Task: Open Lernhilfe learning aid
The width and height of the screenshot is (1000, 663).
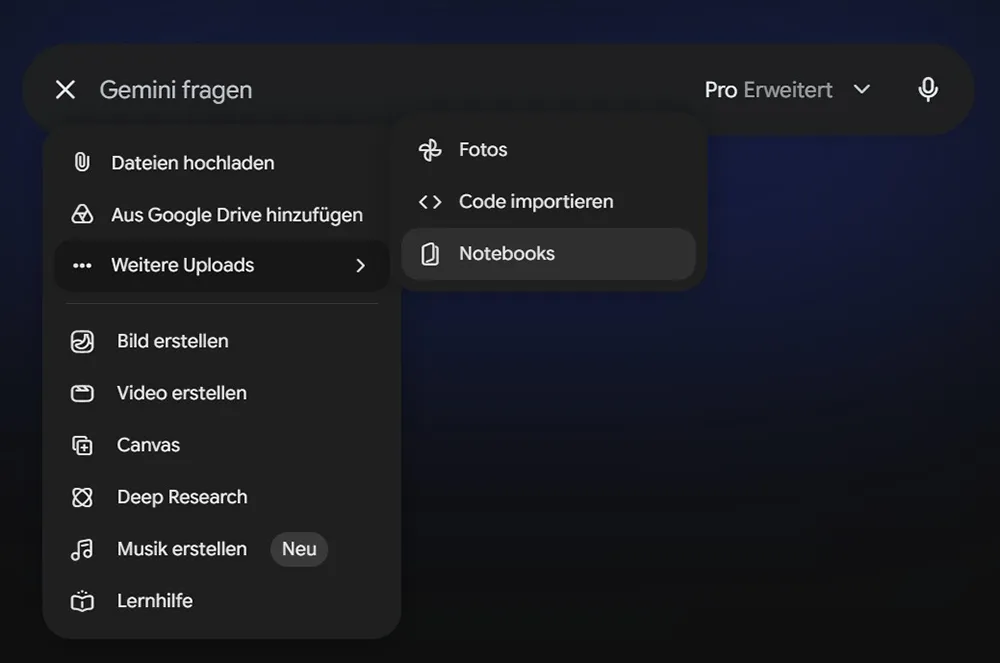Action: 222,601
